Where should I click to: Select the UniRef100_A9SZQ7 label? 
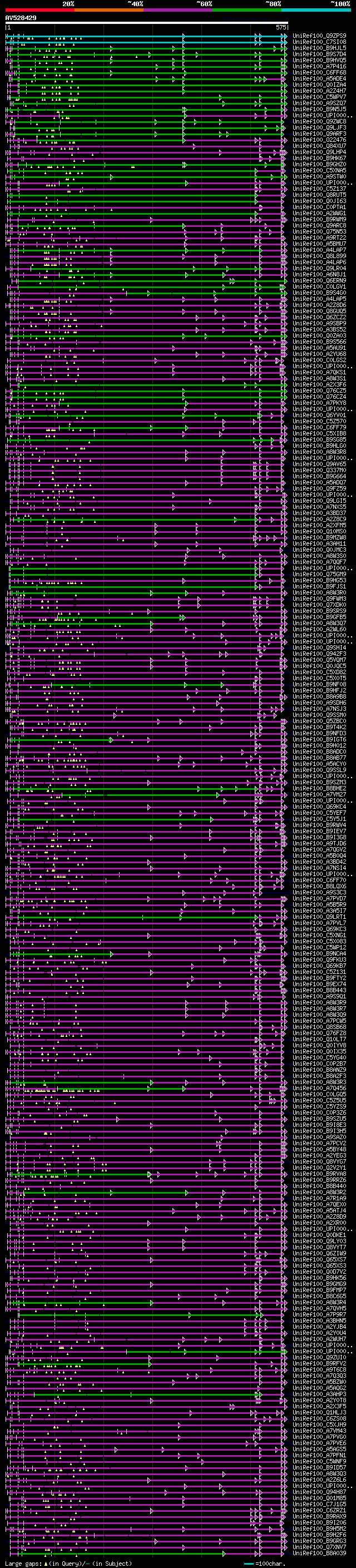319,103
